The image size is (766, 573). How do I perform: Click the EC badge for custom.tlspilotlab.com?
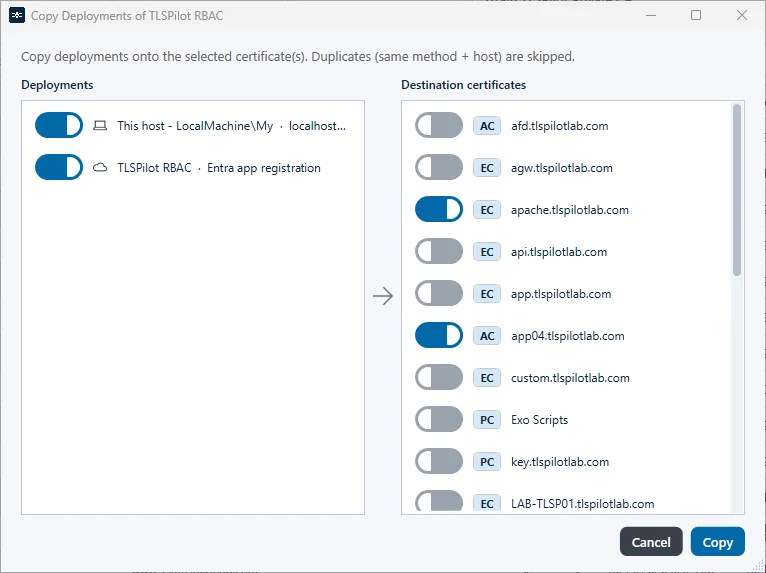pyautogui.click(x=487, y=378)
